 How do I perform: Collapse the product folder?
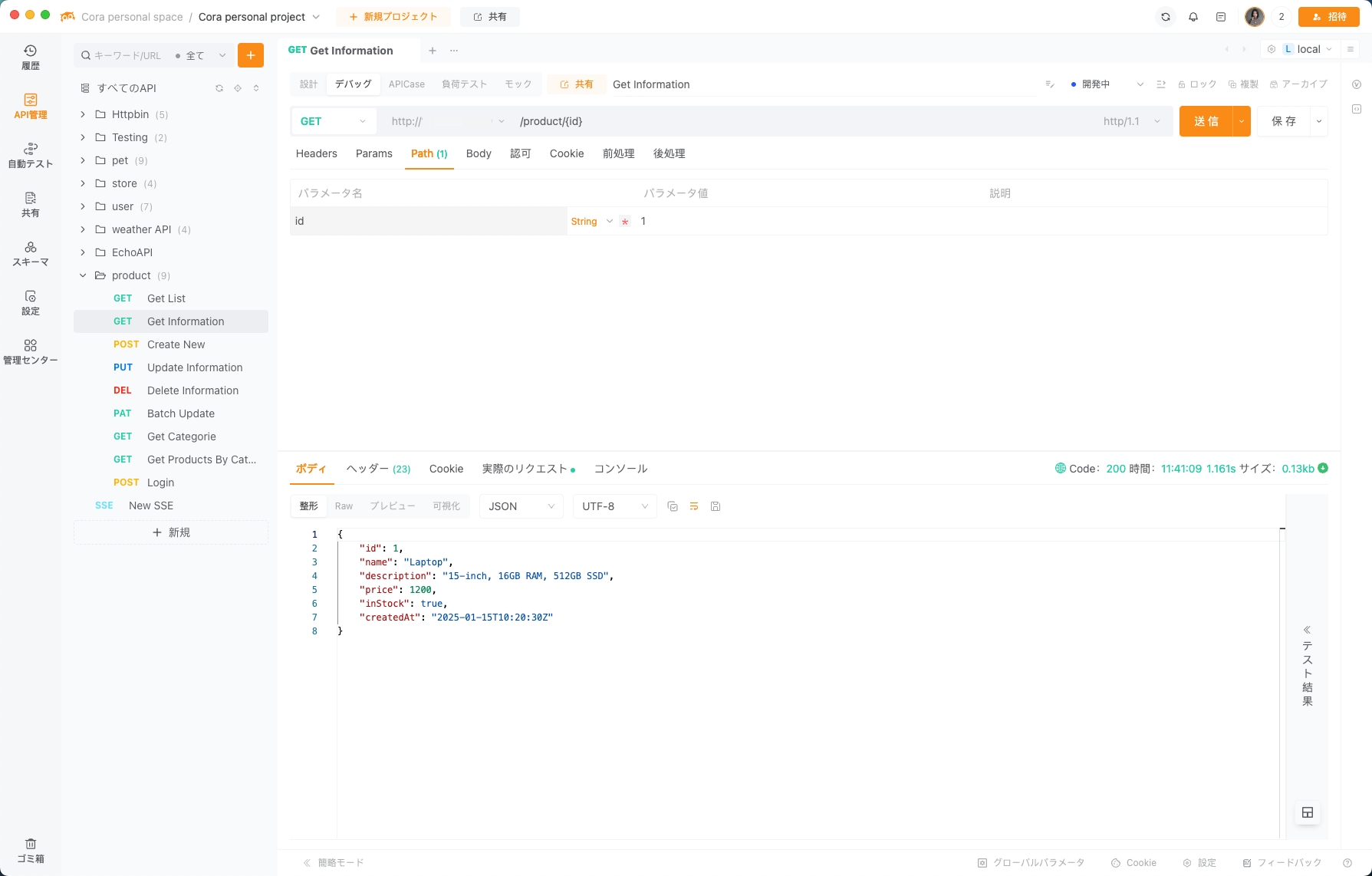(83, 275)
